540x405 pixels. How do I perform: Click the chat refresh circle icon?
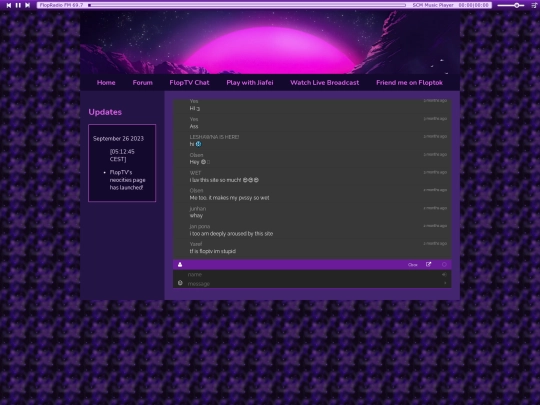pos(444,264)
